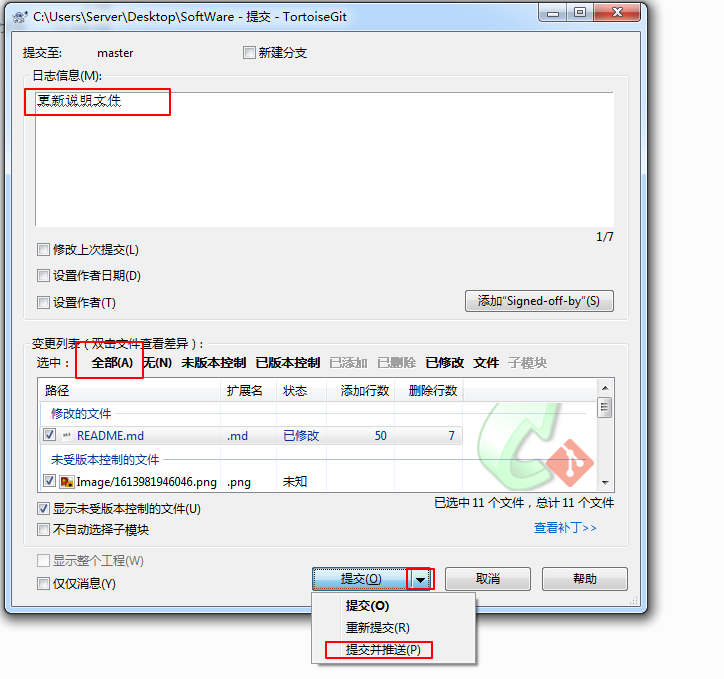Click the PNG image file icon
The height and width of the screenshot is (679, 724).
(x=66, y=482)
